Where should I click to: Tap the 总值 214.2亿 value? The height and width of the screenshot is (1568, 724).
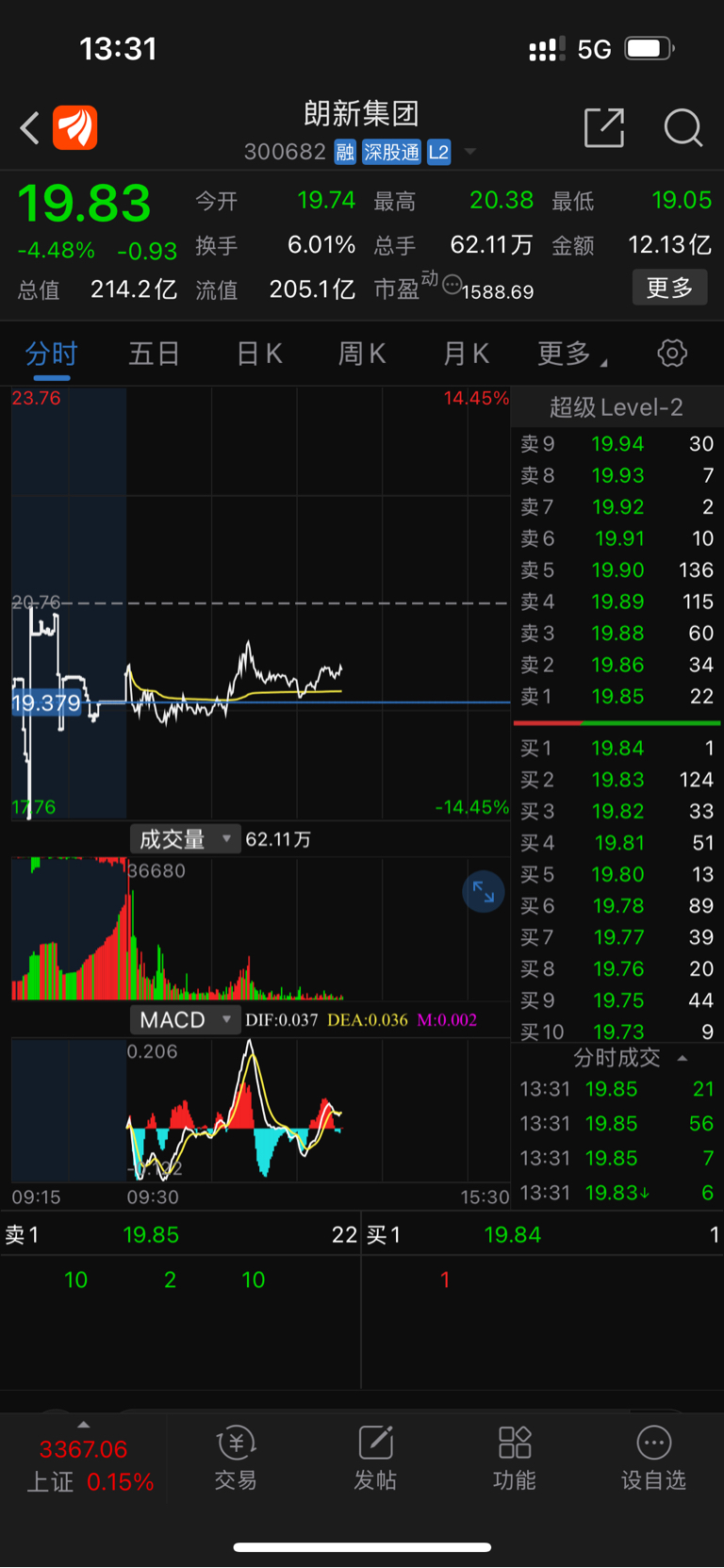click(133, 289)
